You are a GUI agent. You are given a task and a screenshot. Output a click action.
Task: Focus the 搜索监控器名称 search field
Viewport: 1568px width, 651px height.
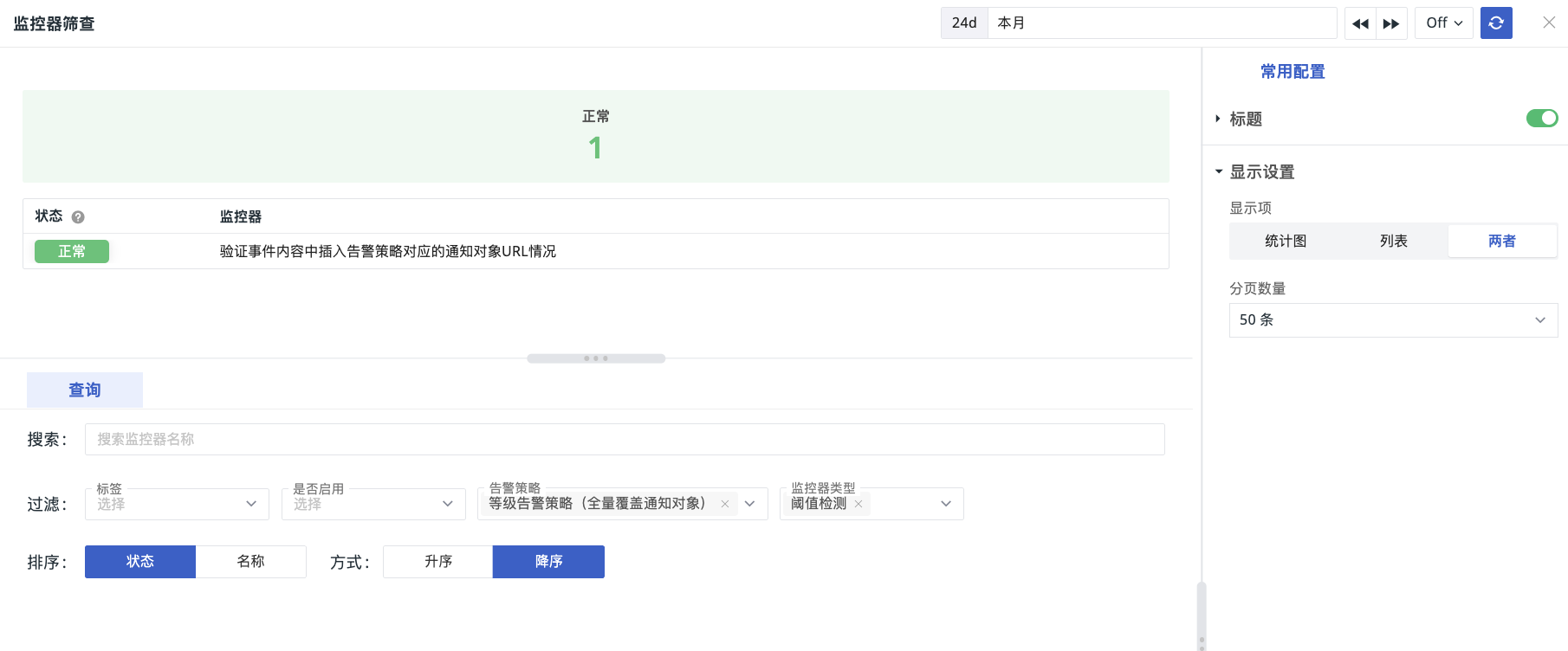(x=625, y=440)
